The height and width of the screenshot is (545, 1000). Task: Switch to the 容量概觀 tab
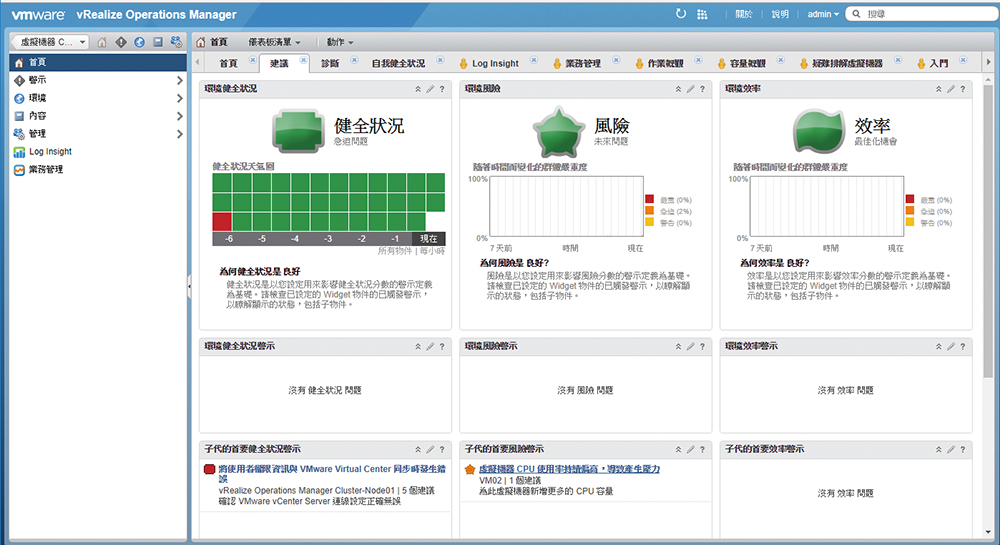click(747, 63)
